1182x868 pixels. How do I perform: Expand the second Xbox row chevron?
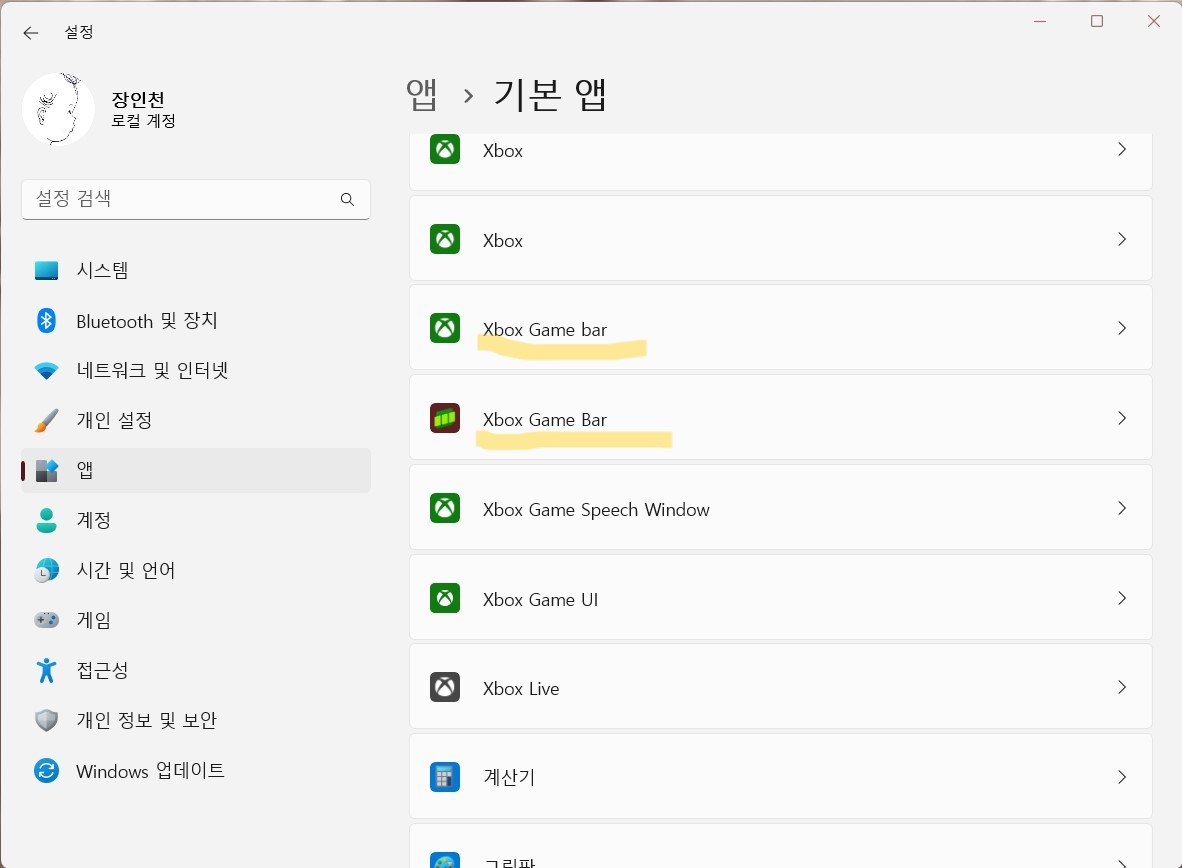click(1122, 239)
